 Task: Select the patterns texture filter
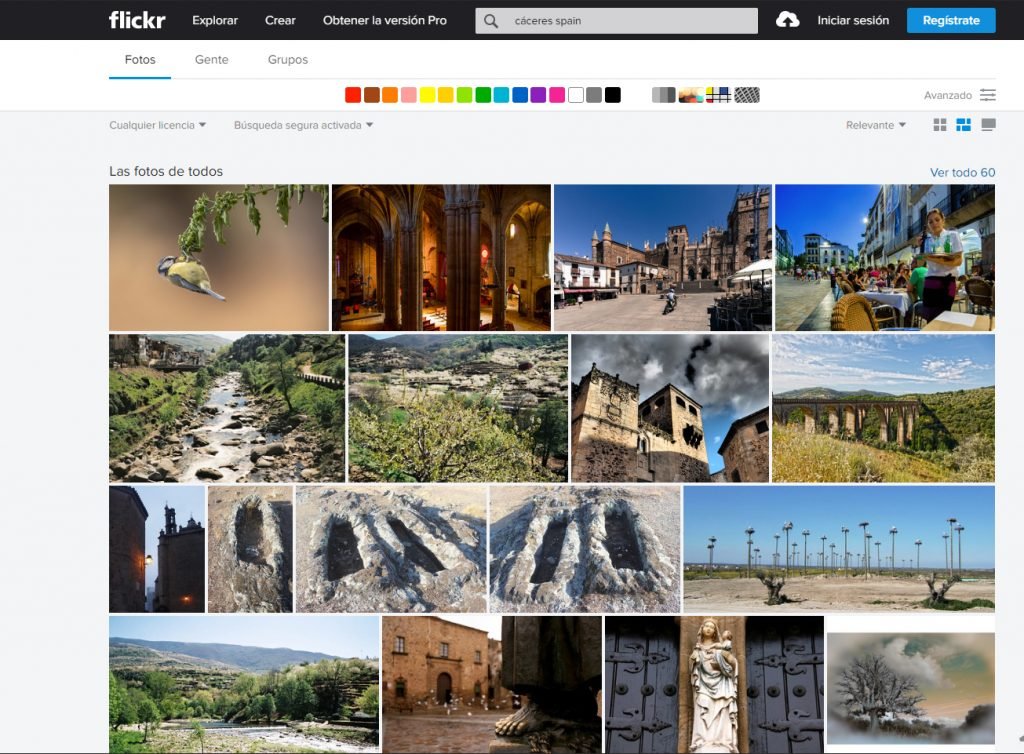pyautogui.click(x=746, y=95)
